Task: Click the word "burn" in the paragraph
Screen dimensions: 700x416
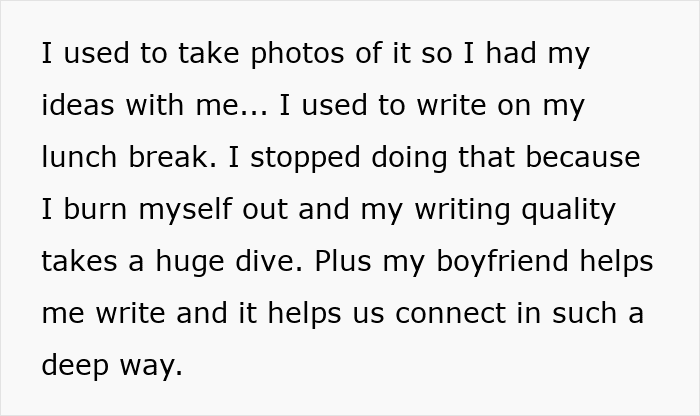Action: 97,210
